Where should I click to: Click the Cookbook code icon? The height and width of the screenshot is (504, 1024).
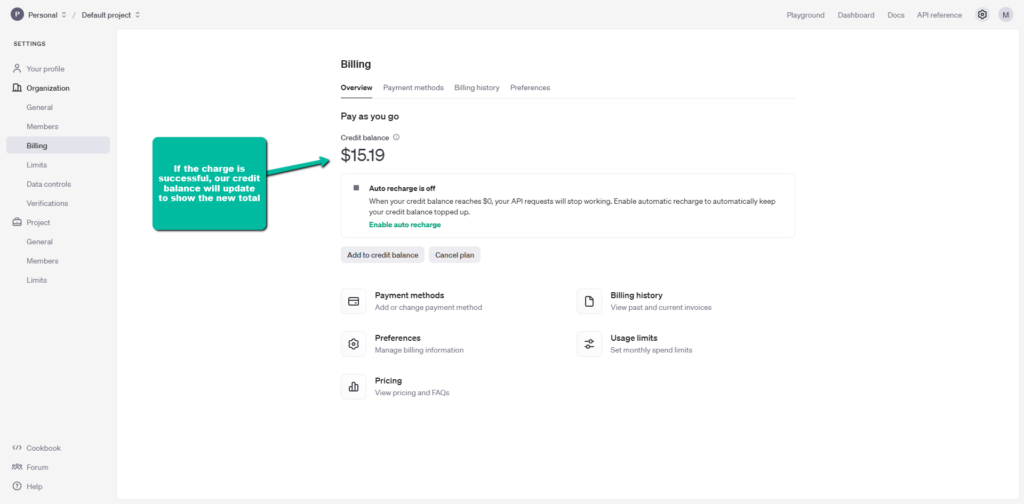point(17,448)
